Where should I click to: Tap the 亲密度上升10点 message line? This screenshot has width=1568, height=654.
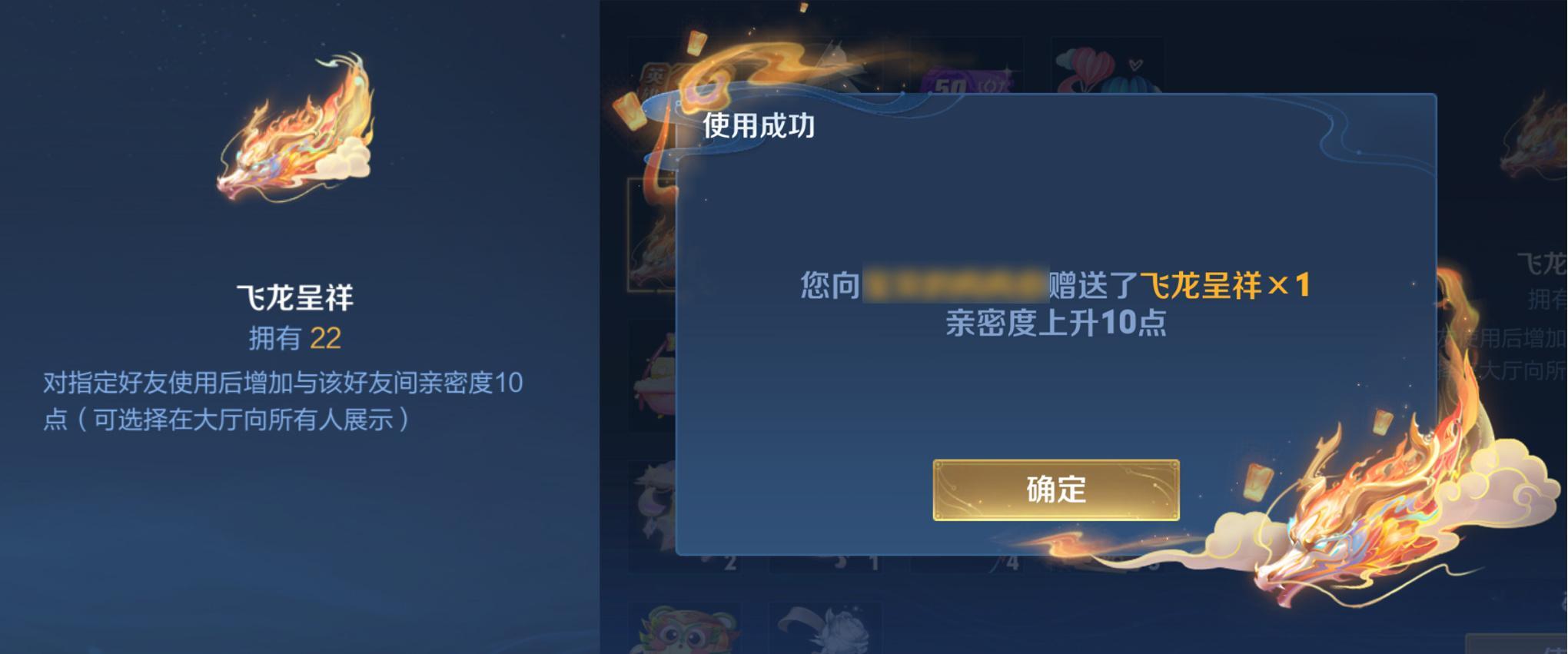[1055, 322]
